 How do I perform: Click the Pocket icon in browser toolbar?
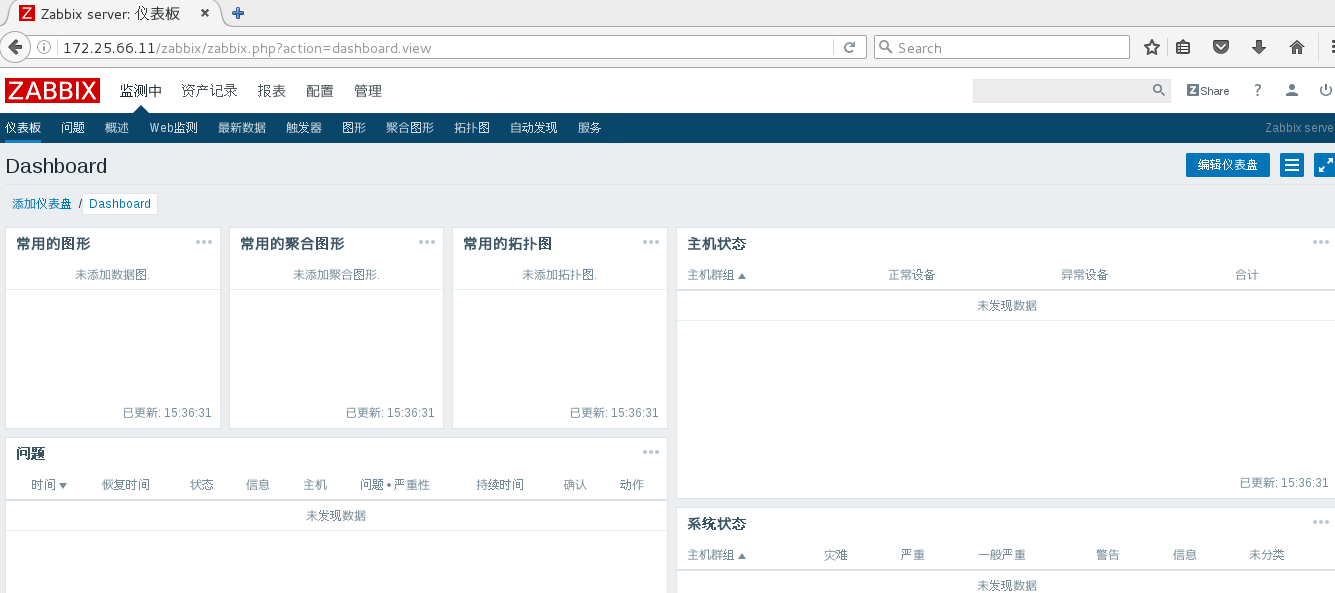[x=1221, y=47]
